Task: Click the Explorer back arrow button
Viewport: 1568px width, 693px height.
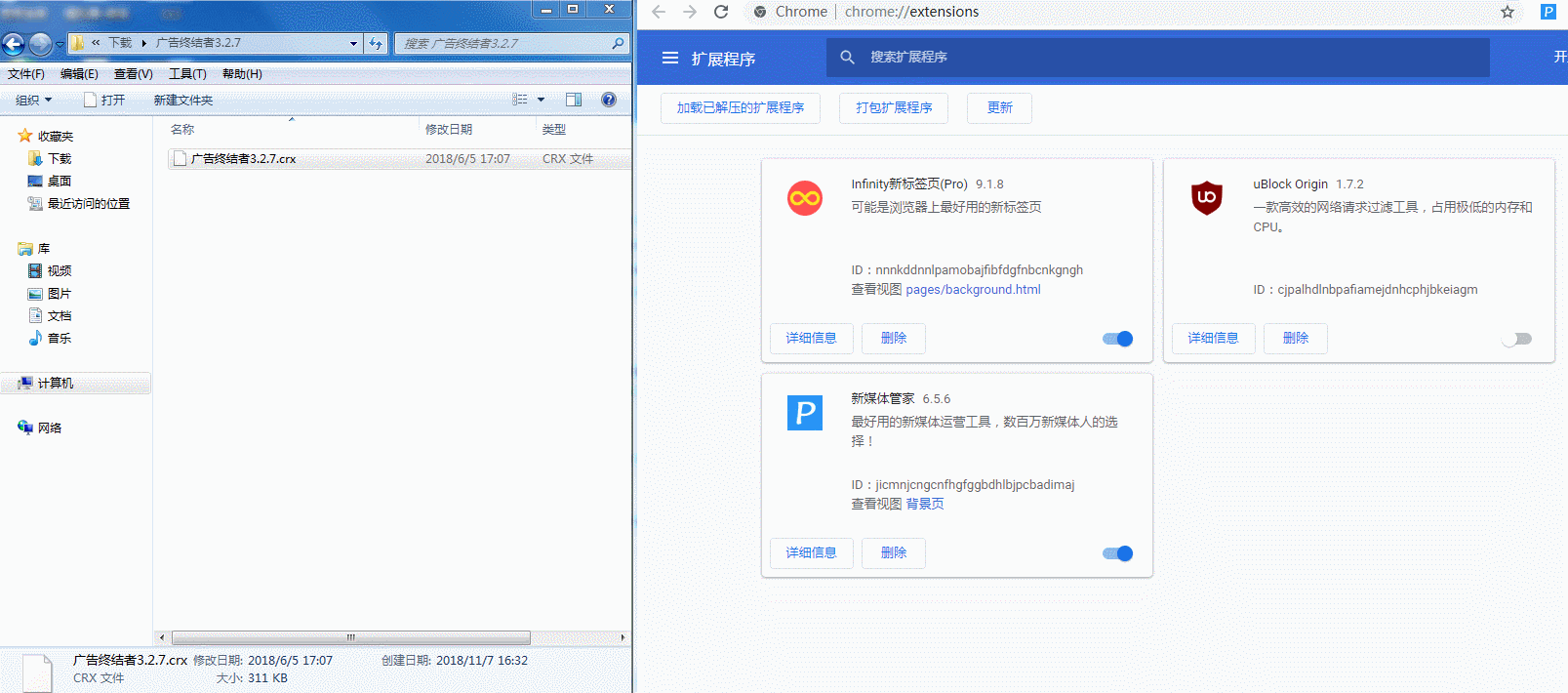Action: tap(14, 43)
